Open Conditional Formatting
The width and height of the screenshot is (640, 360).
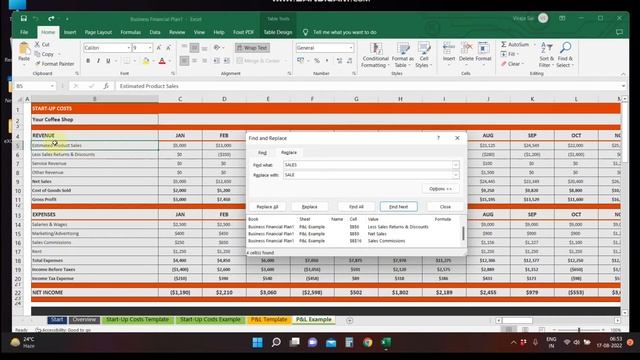pos(375,55)
